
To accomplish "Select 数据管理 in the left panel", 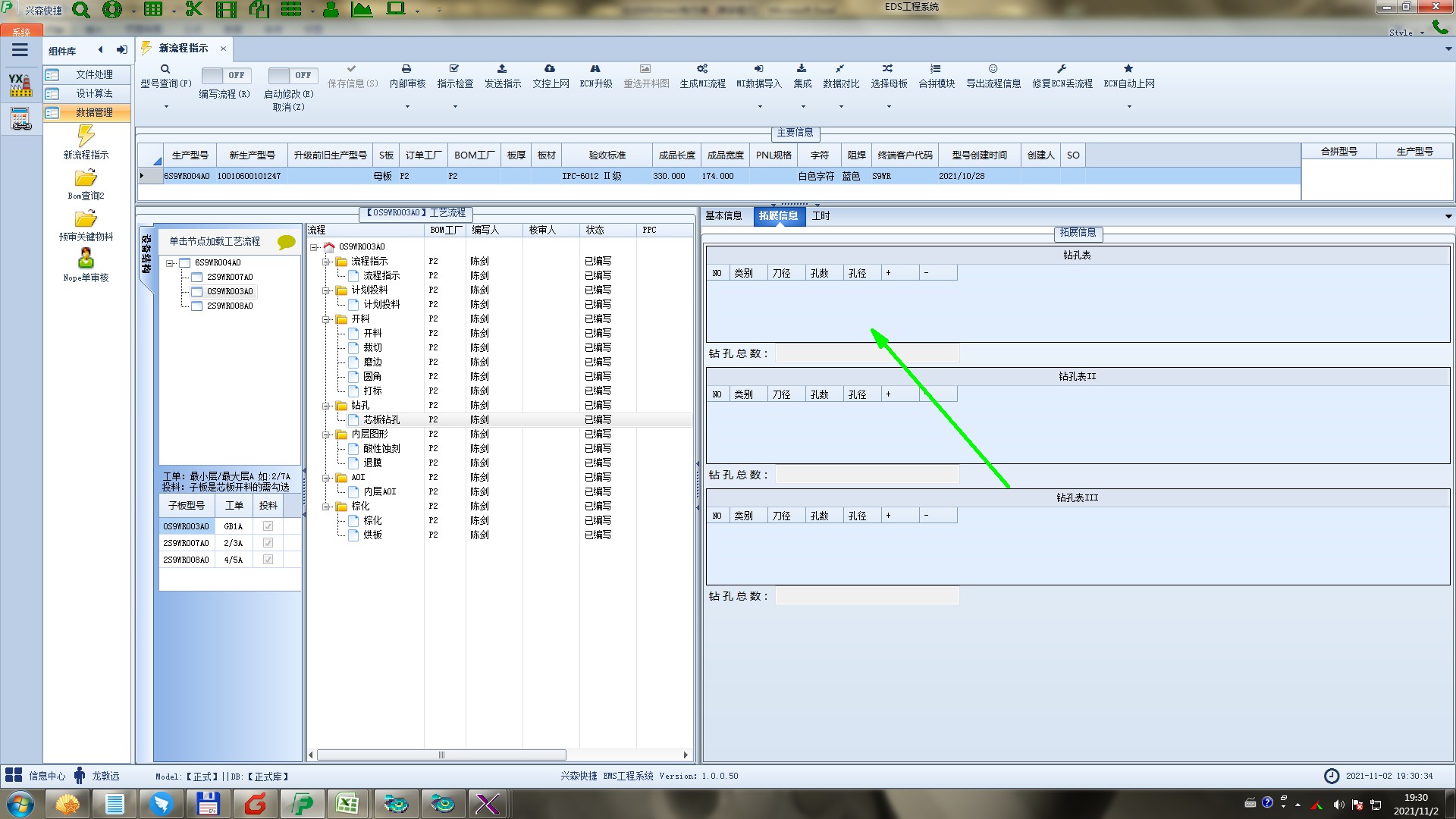I will coord(94,112).
